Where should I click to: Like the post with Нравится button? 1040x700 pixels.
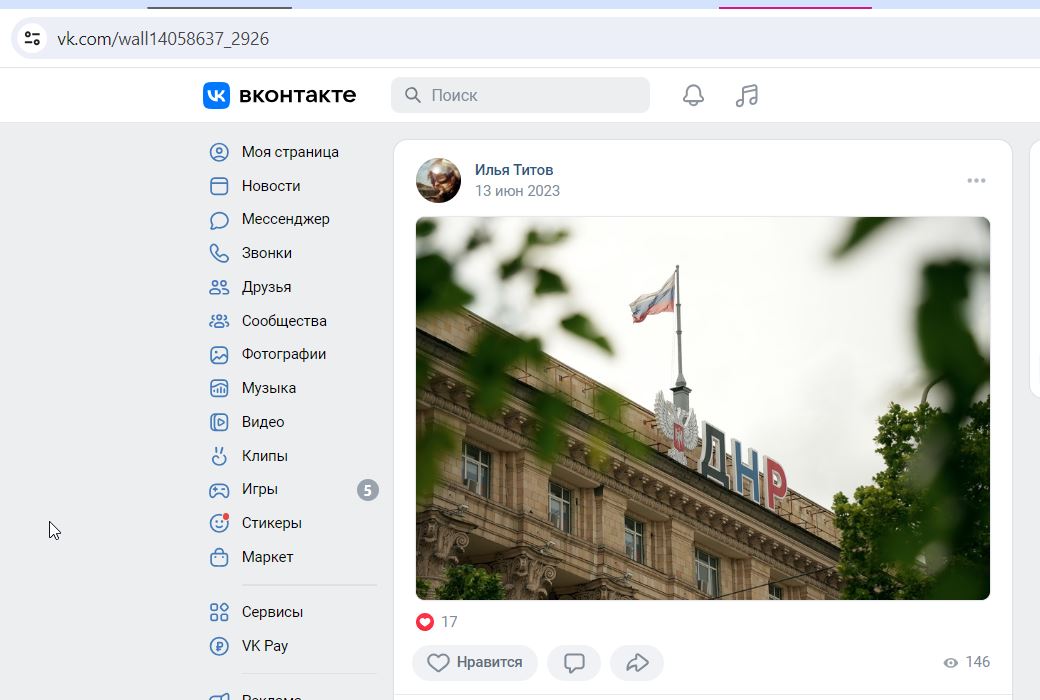pos(475,663)
